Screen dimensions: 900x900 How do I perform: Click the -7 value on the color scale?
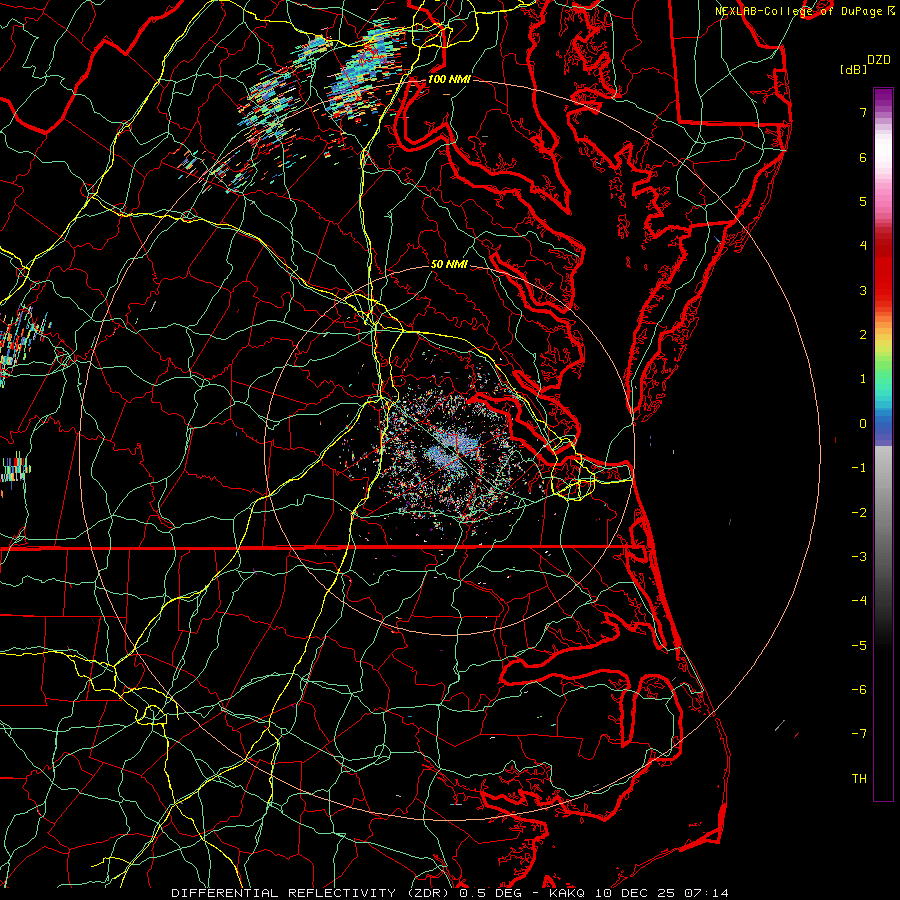click(x=859, y=734)
